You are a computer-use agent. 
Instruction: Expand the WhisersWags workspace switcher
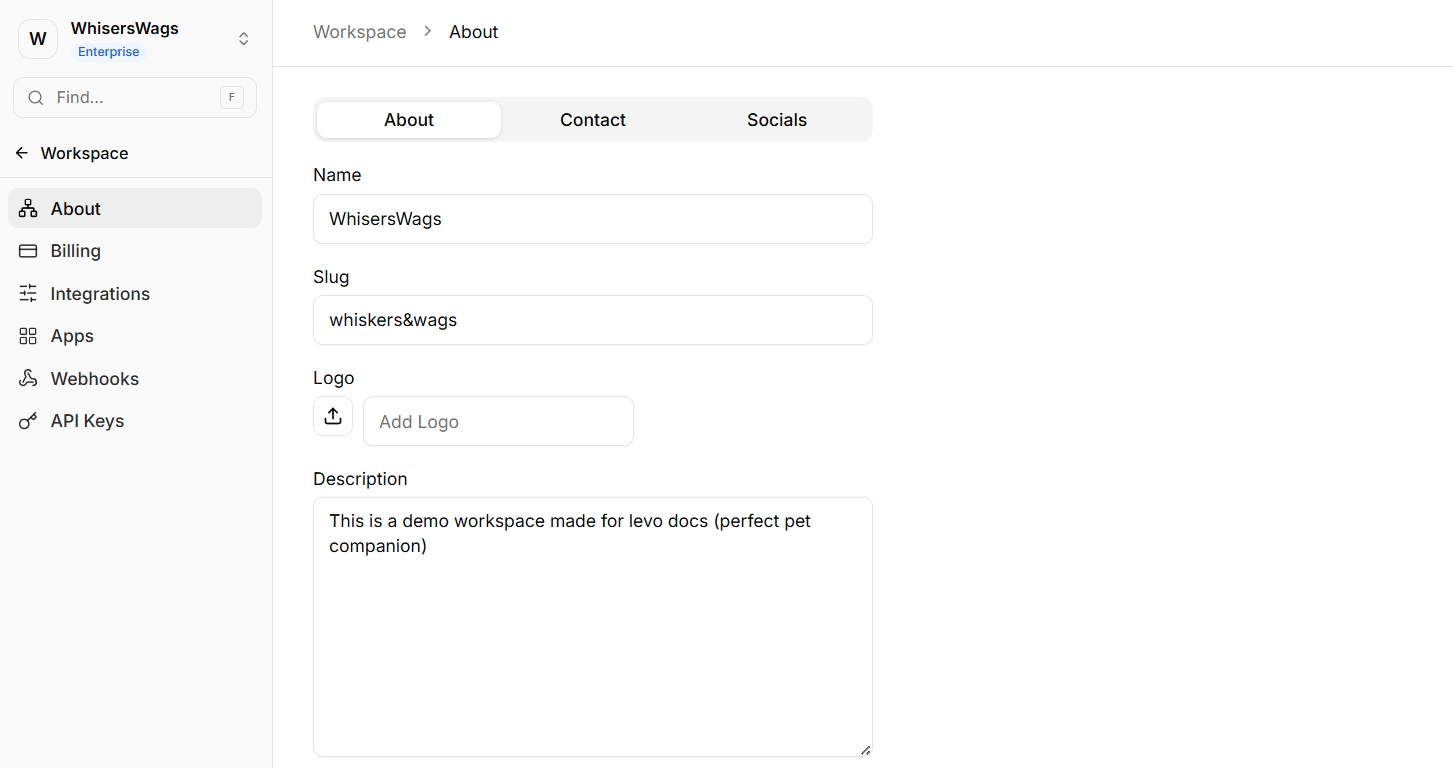coord(243,39)
